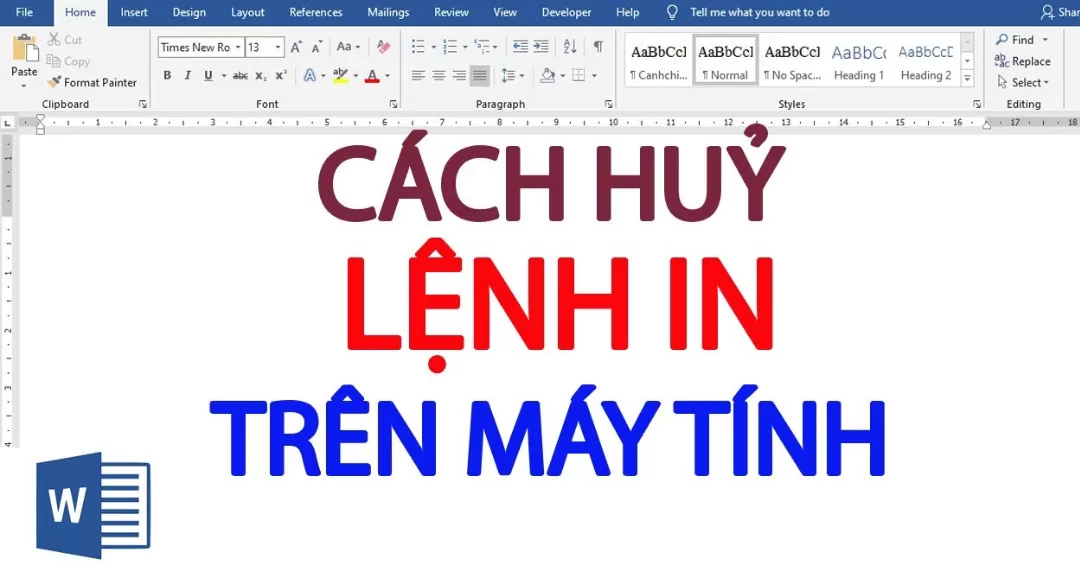Open the Times New Roman font dropdown
1080x562 pixels.
coord(237,47)
